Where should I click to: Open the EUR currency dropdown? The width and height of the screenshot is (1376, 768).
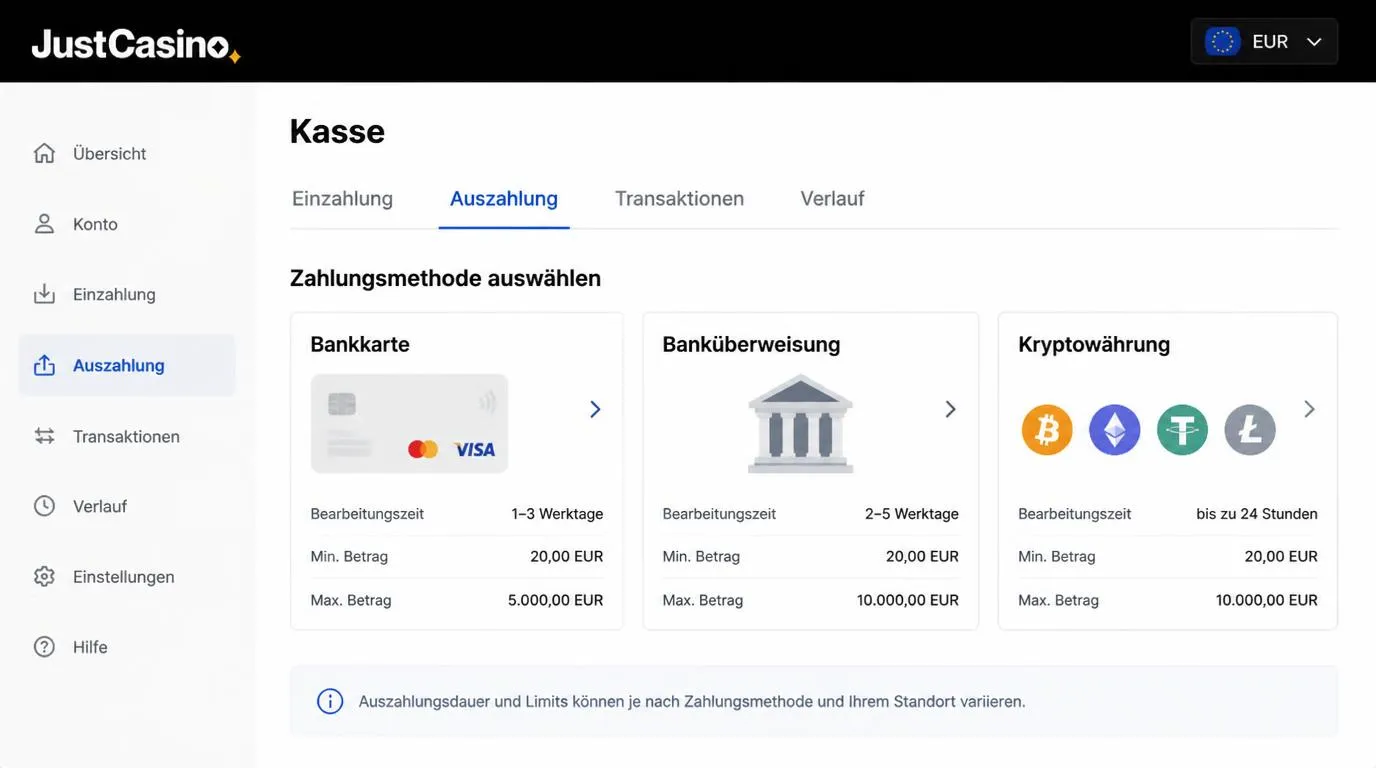[x=1264, y=42]
